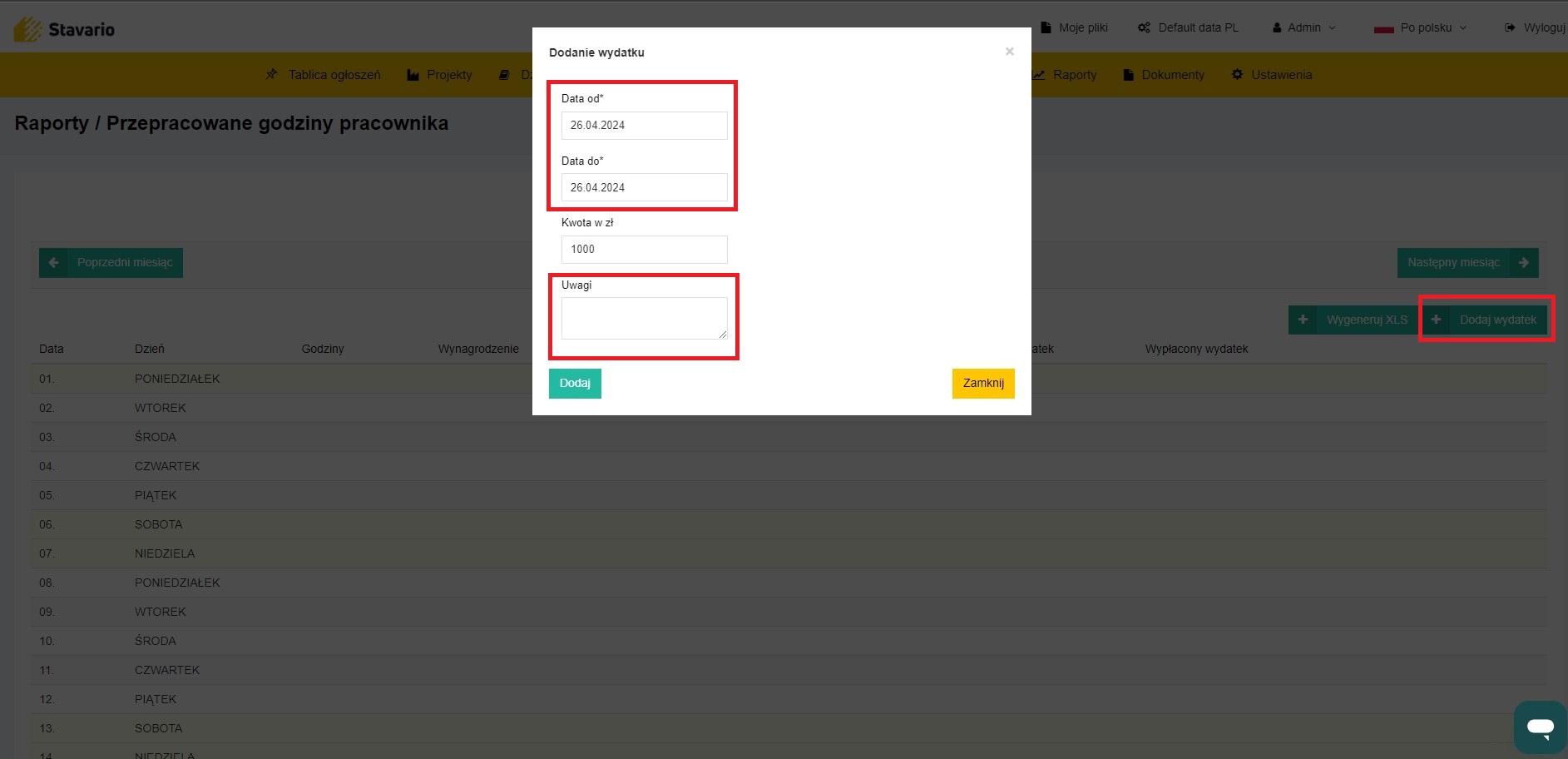Click the Polish flag icon

click(x=1383, y=28)
